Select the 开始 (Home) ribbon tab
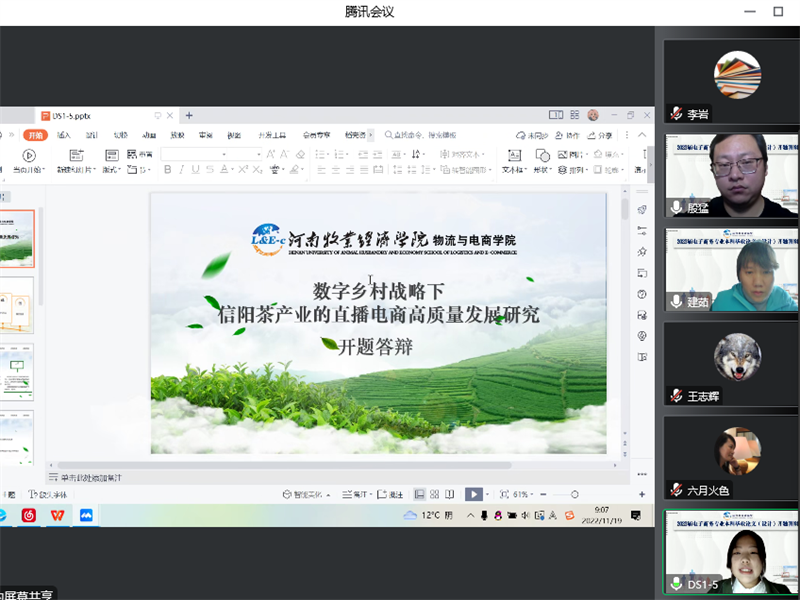The image size is (800, 600). (x=36, y=135)
